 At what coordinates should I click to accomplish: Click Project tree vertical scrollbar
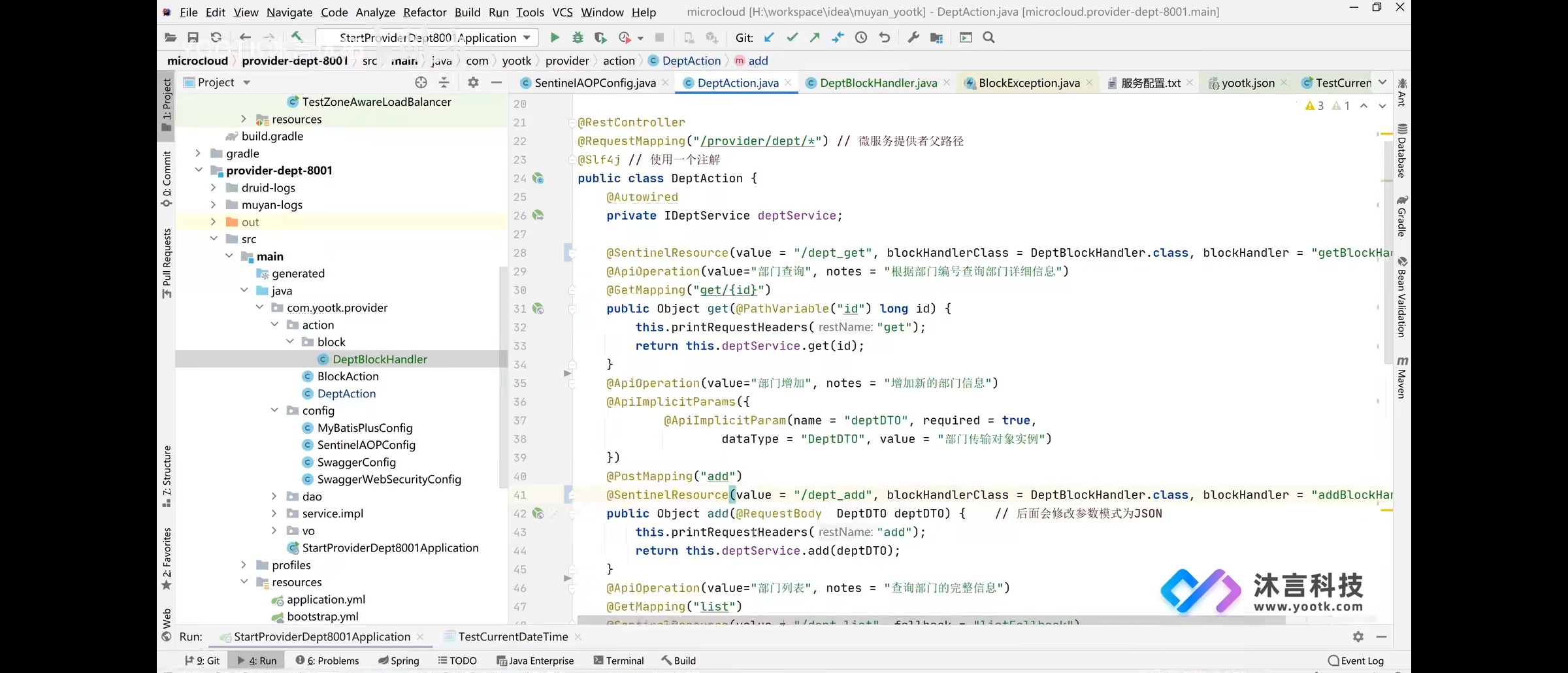(x=503, y=376)
